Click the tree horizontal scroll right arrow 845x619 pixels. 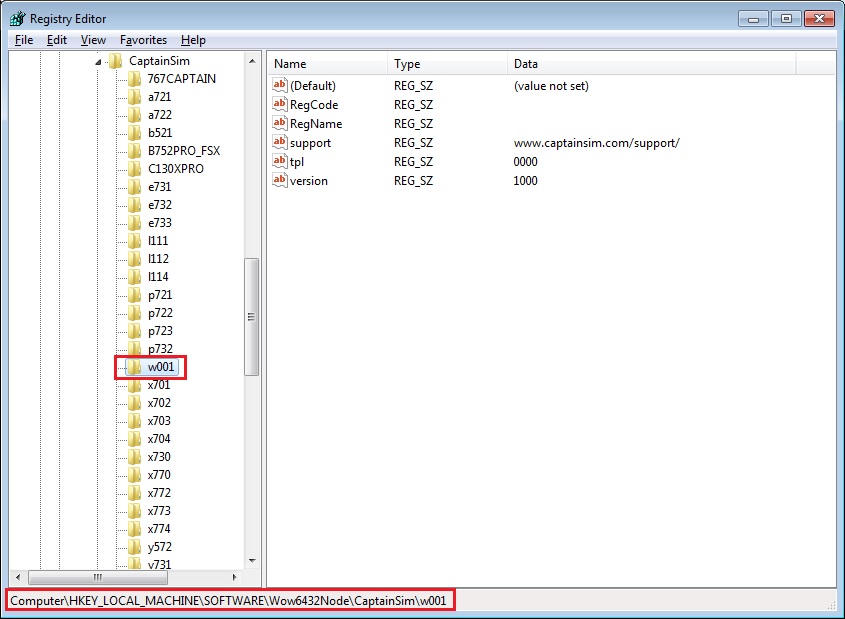(235, 578)
